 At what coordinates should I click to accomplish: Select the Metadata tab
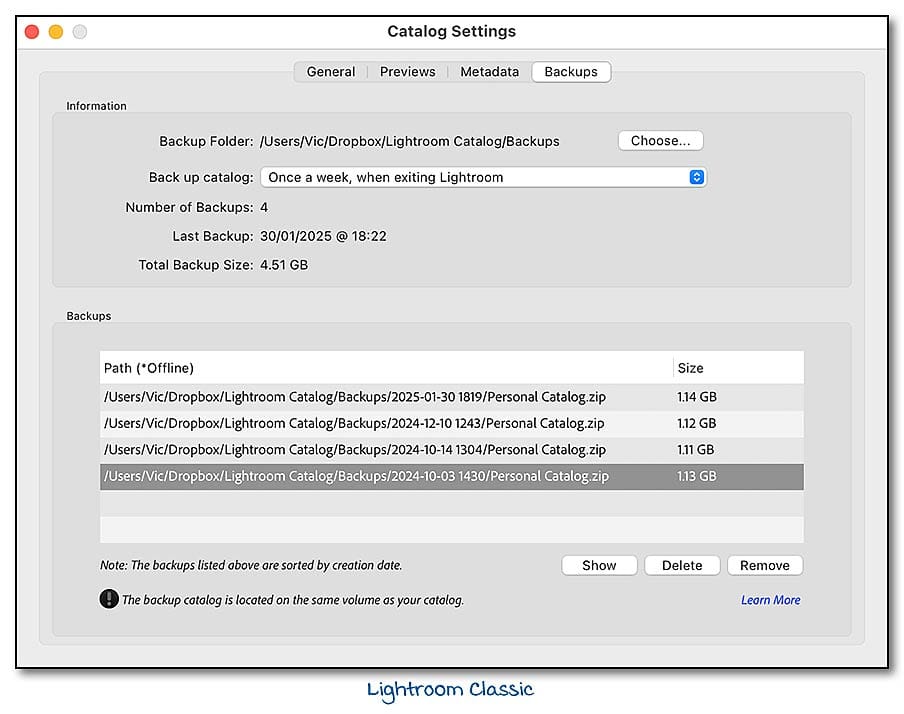(489, 71)
